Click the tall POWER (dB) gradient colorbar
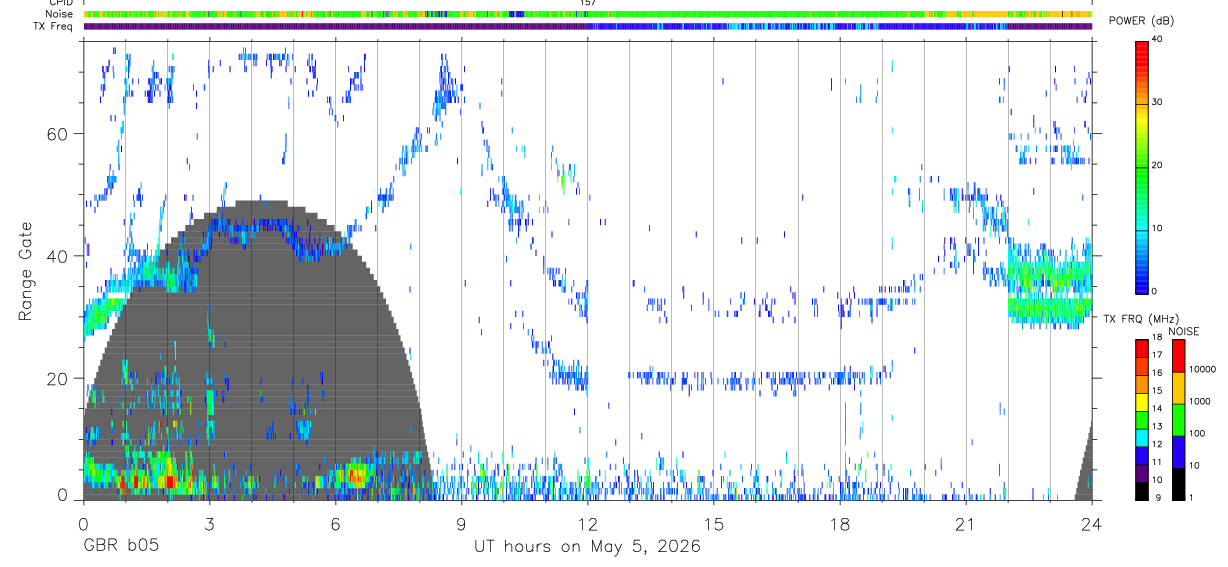 click(x=1143, y=166)
